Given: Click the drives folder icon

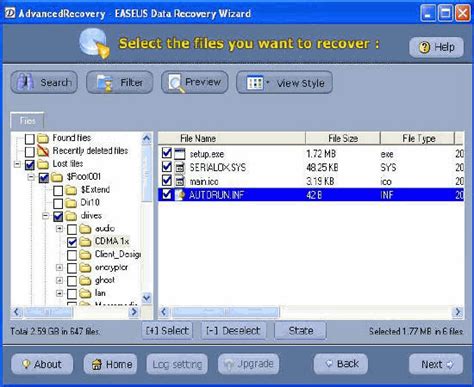Looking at the screenshot, I should (x=71, y=216).
